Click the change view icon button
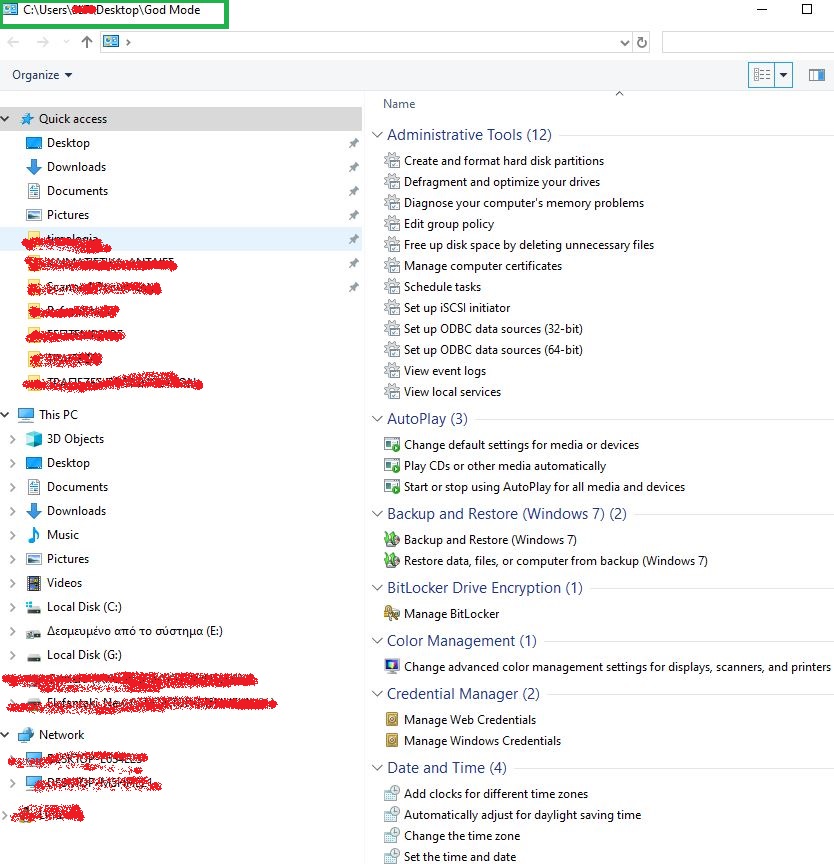This screenshot has width=834, height=864. pos(762,74)
